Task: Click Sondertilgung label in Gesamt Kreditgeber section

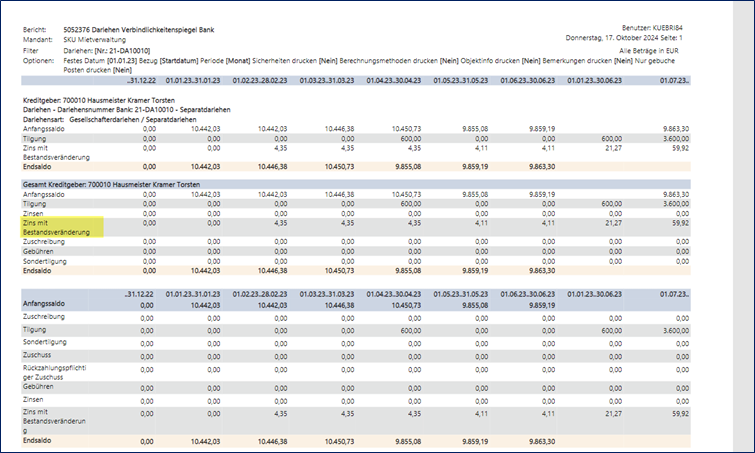Action: pyautogui.click(x=47, y=260)
